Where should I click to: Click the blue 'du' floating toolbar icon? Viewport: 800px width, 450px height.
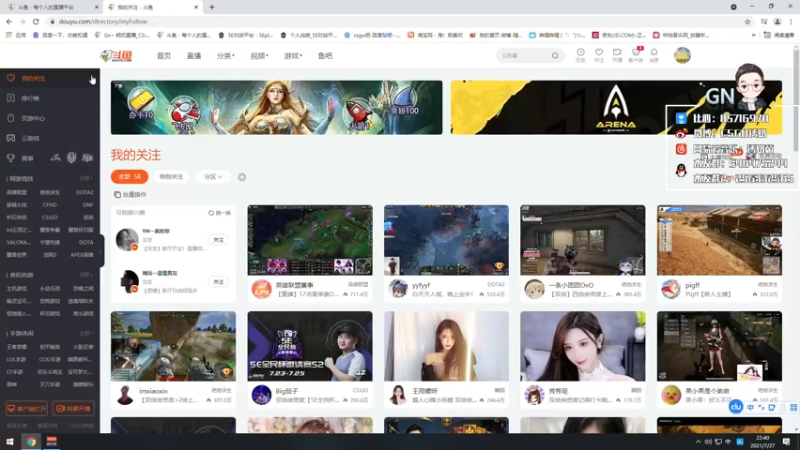tap(735, 407)
